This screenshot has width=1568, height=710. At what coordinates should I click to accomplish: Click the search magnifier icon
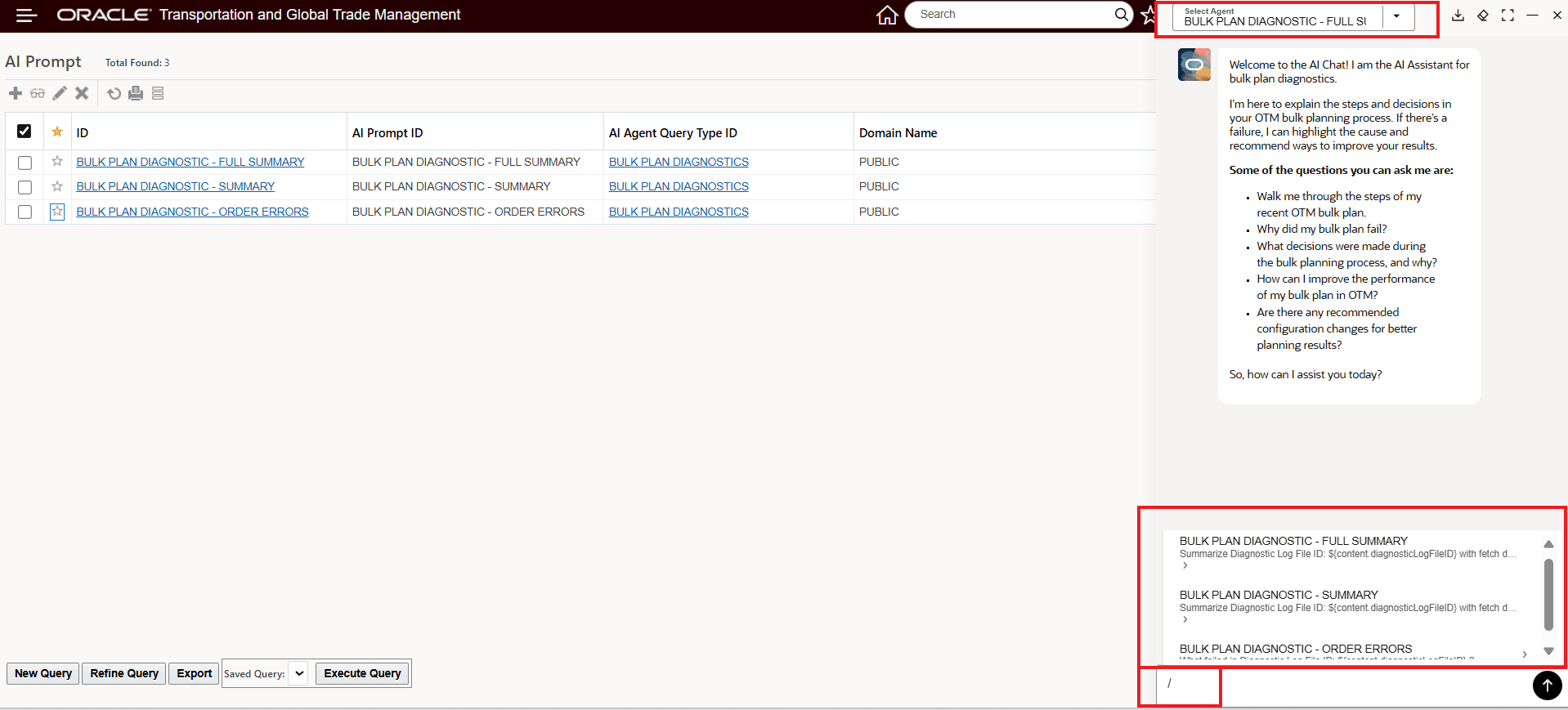1122,14
